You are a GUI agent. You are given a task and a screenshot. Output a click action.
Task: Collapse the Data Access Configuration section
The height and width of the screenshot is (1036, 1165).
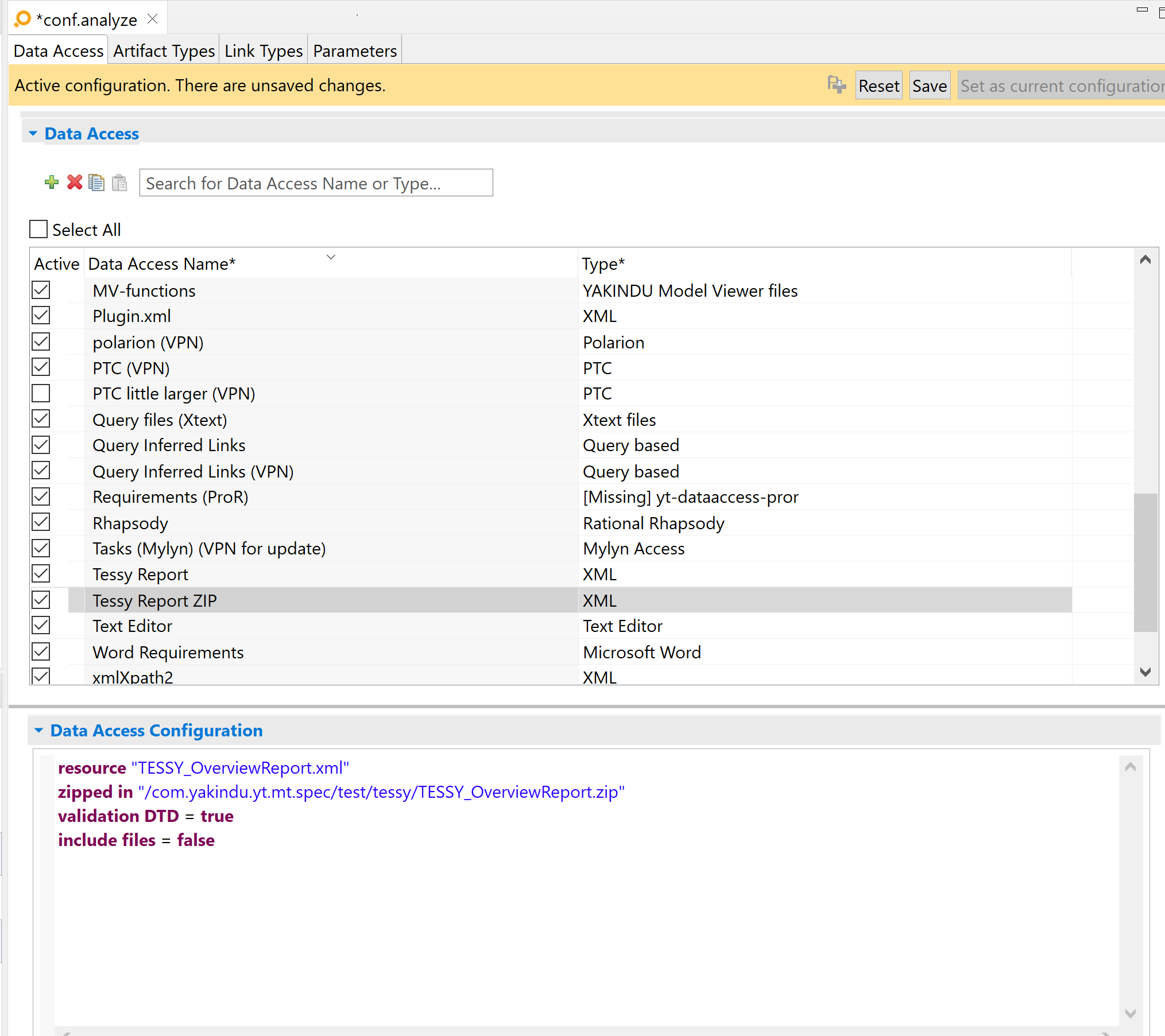pyautogui.click(x=39, y=731)
